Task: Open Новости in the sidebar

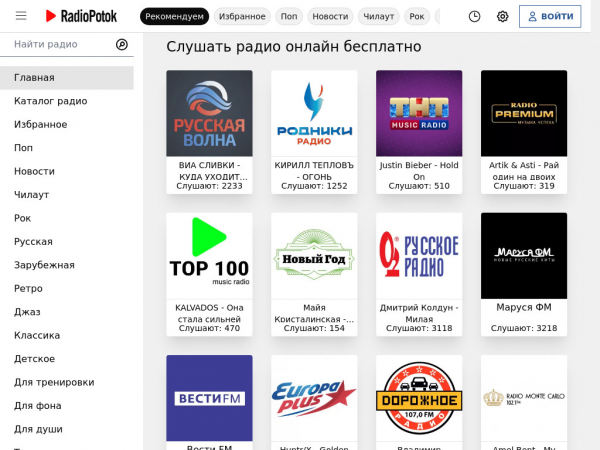Action: (x=67, y=171)
